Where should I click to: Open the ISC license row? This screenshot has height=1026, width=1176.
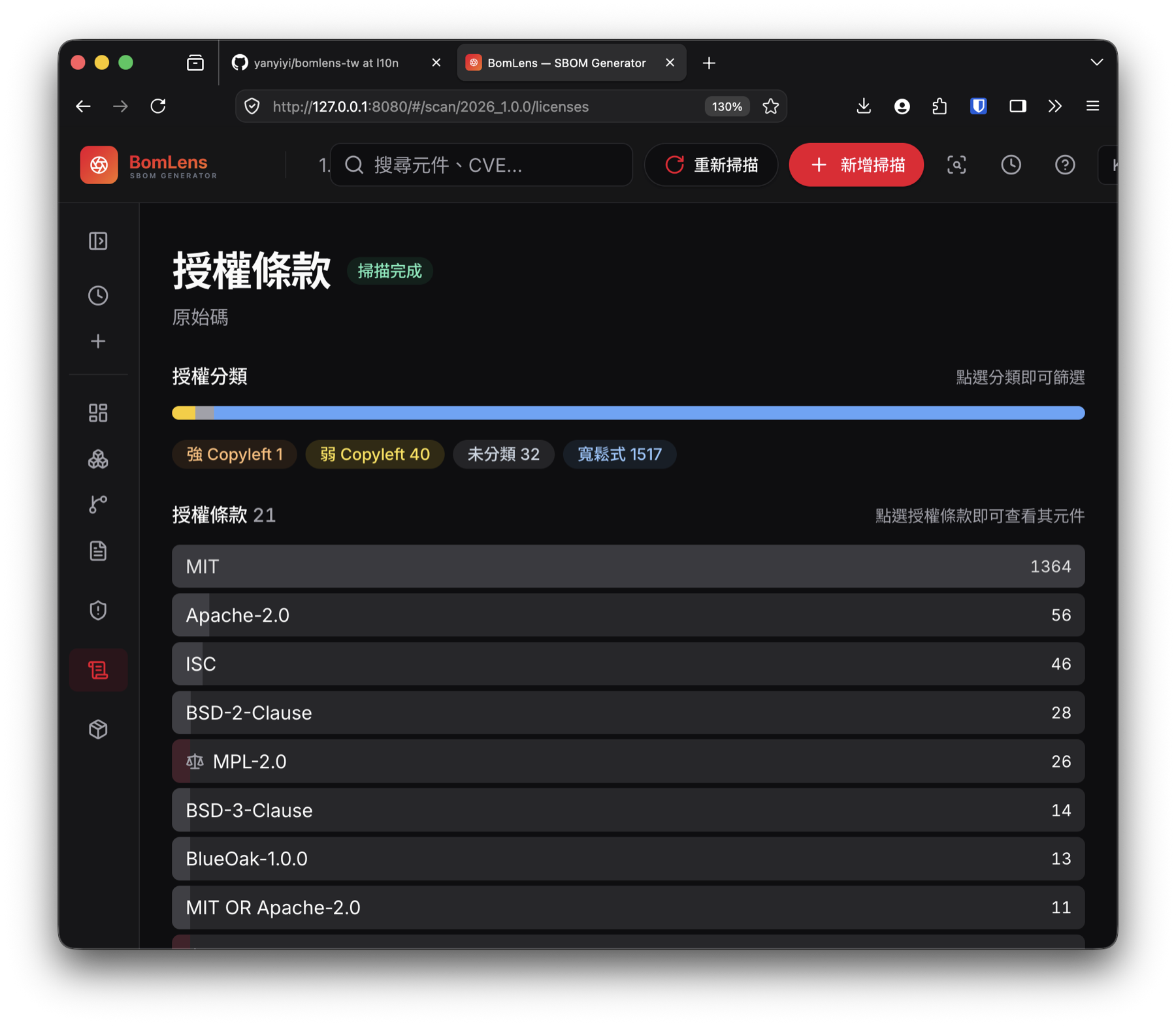click(629, 664)
